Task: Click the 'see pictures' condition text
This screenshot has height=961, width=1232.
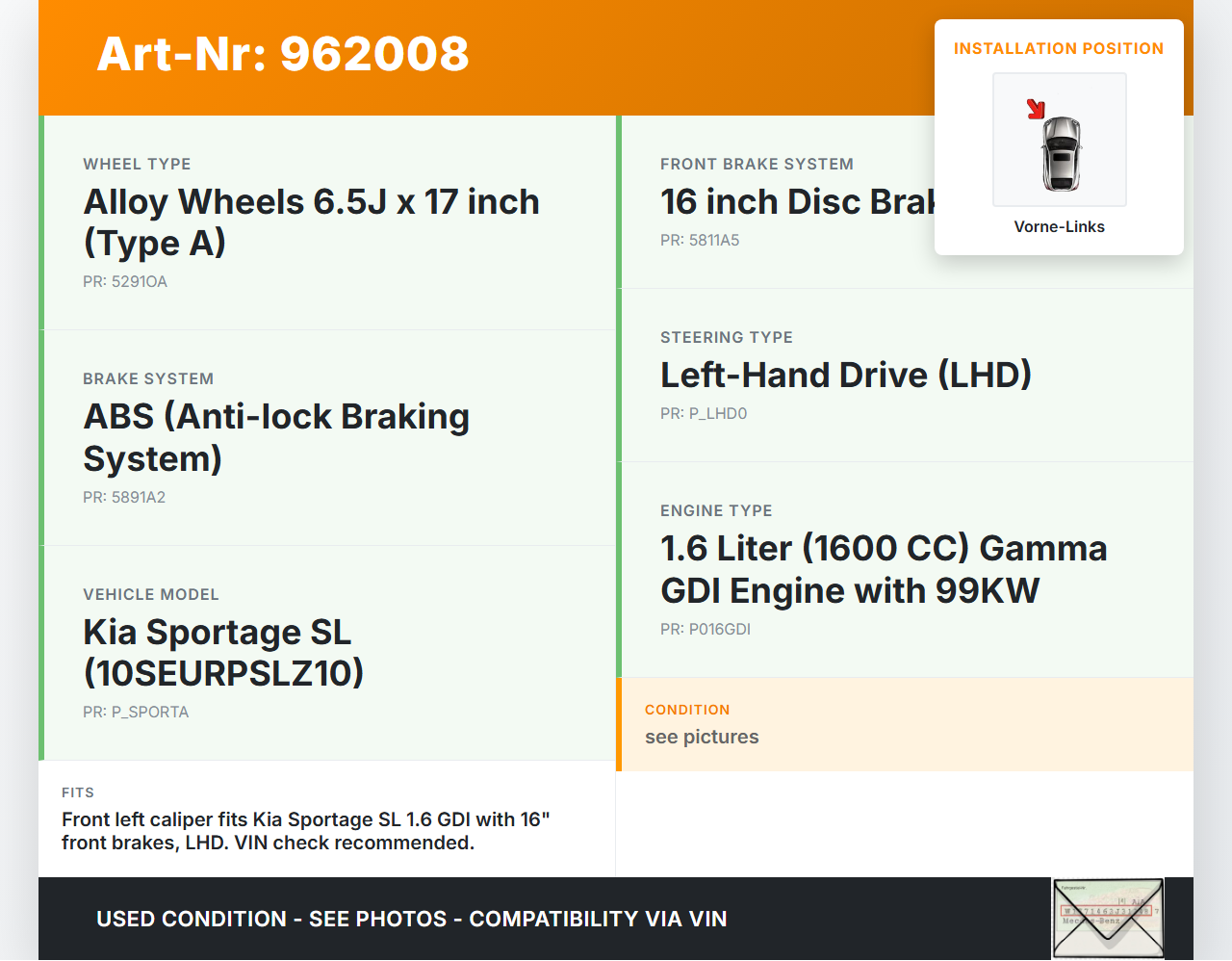Action: (x=702, y=737)
